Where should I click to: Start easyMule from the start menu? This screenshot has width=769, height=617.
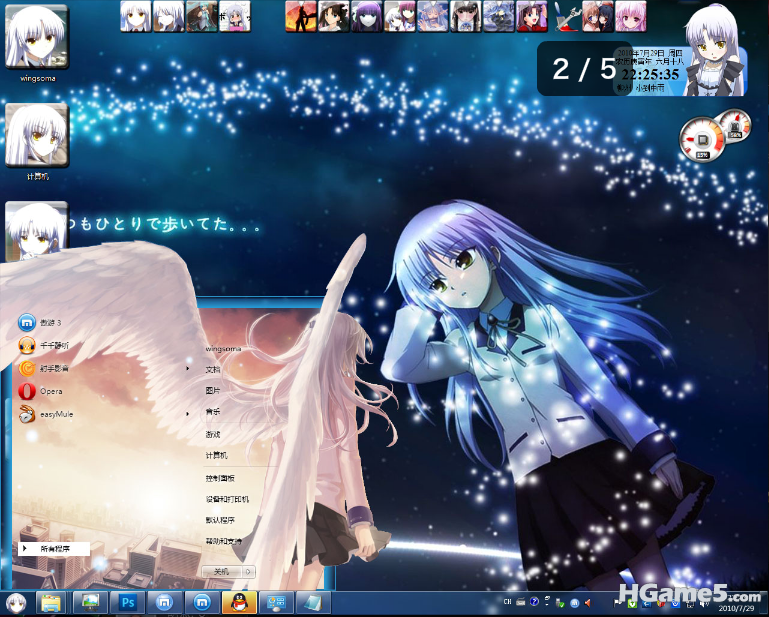(47, 414)
